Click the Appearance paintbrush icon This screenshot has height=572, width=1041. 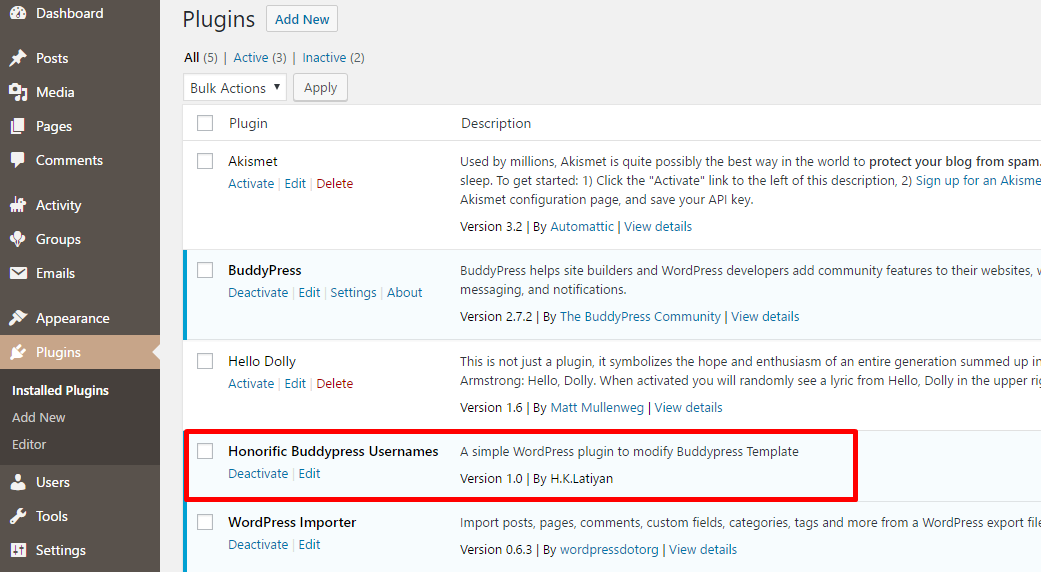coord(18,318)
